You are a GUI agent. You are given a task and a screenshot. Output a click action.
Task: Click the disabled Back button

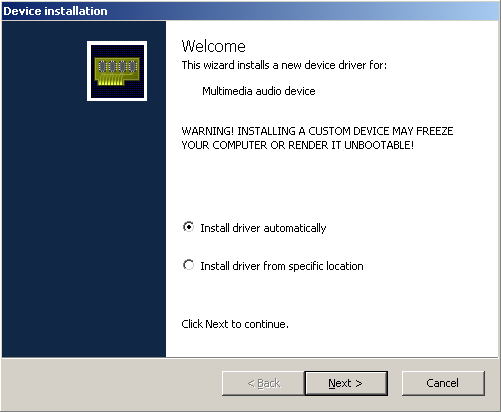point(263,383)
